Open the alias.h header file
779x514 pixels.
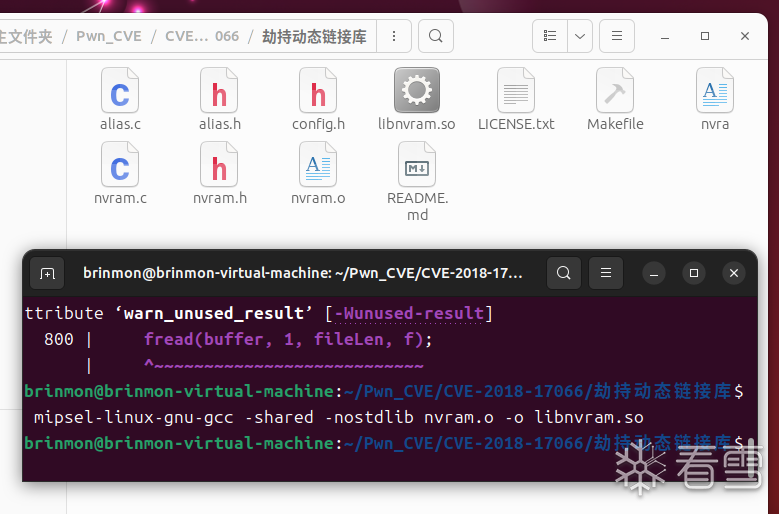[x=220, y=100]
